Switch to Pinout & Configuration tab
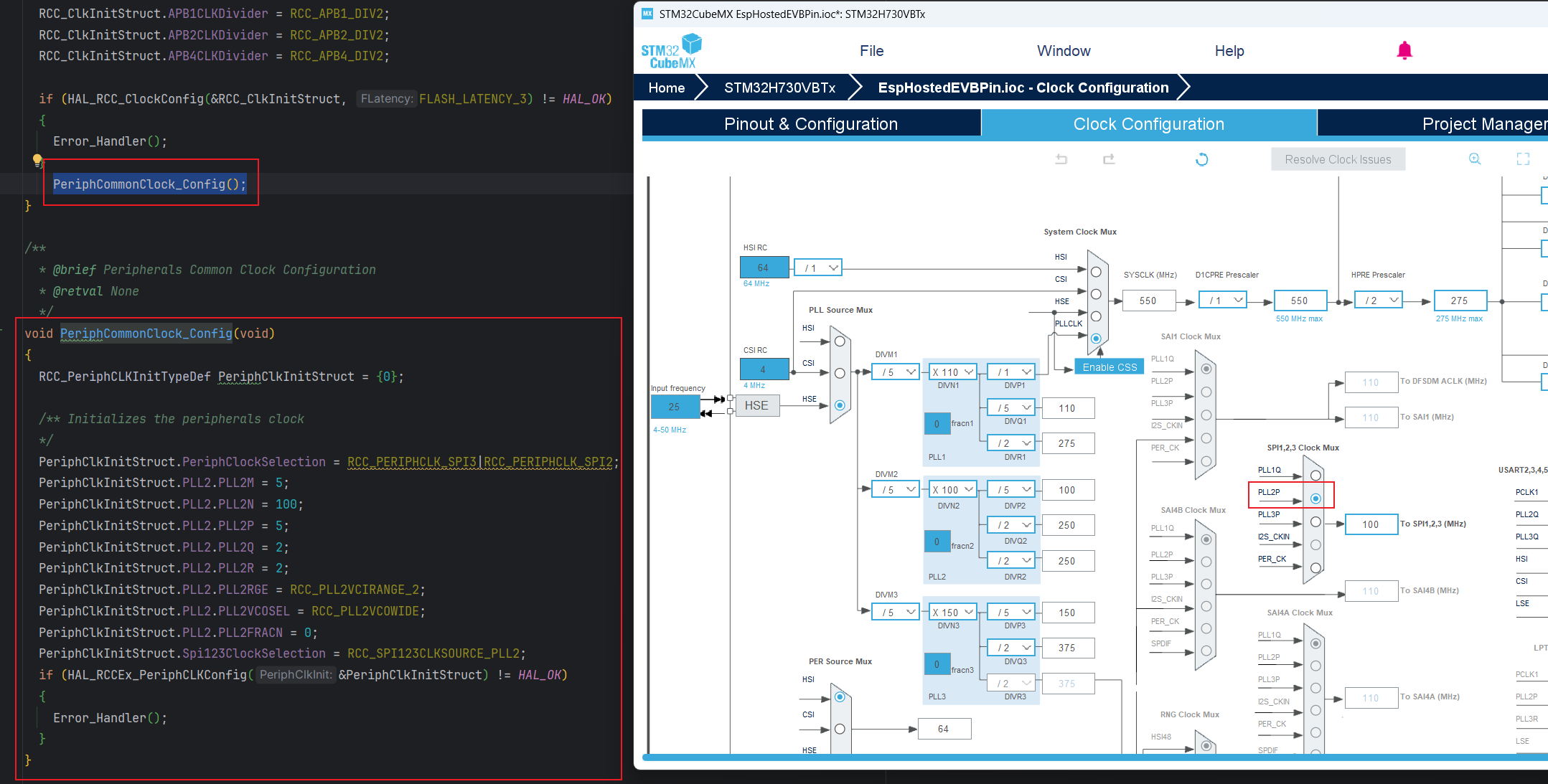The image size is (1548, 784). tap(811, 124)
